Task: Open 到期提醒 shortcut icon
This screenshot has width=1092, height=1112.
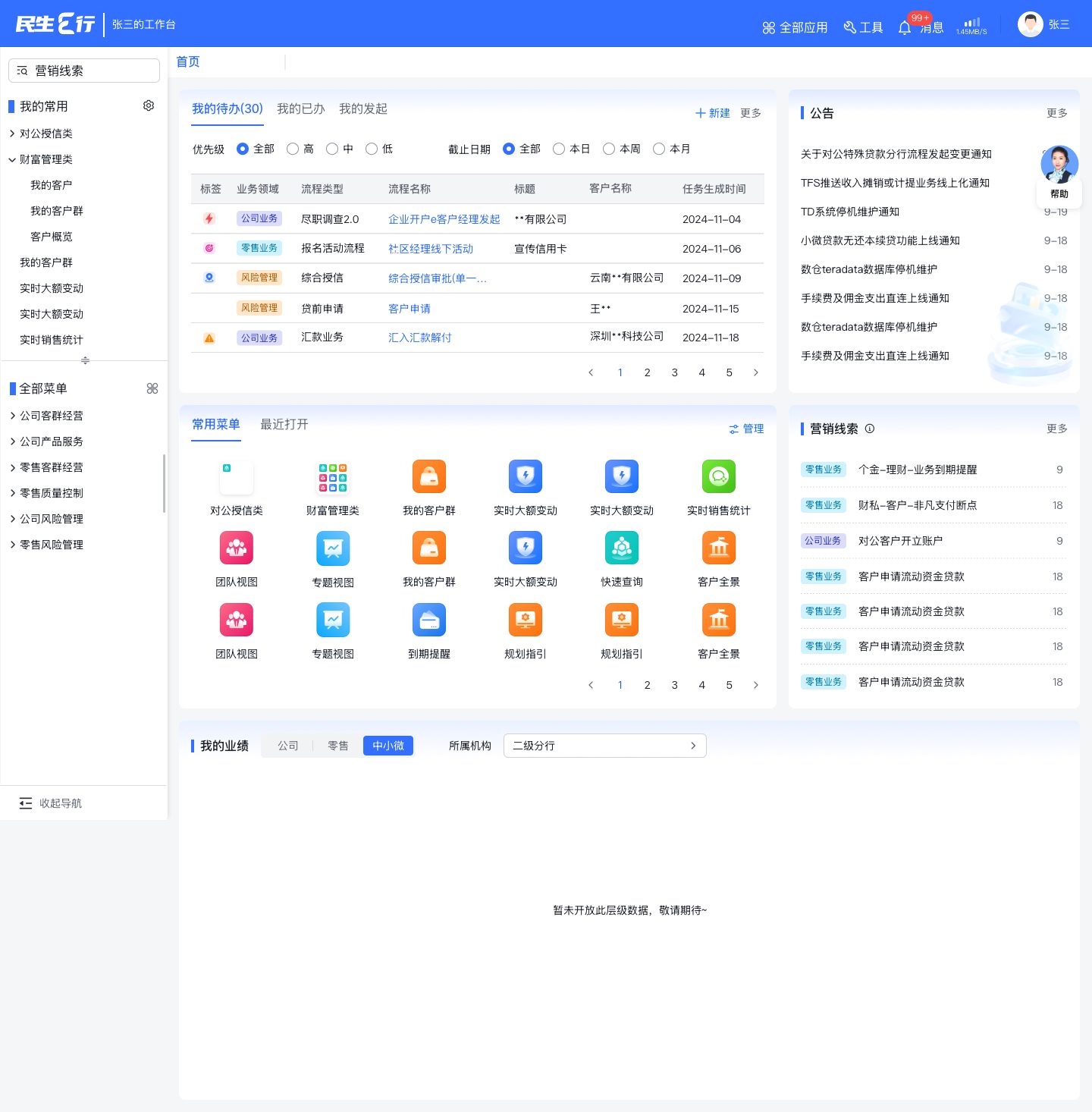Action: 429,620
